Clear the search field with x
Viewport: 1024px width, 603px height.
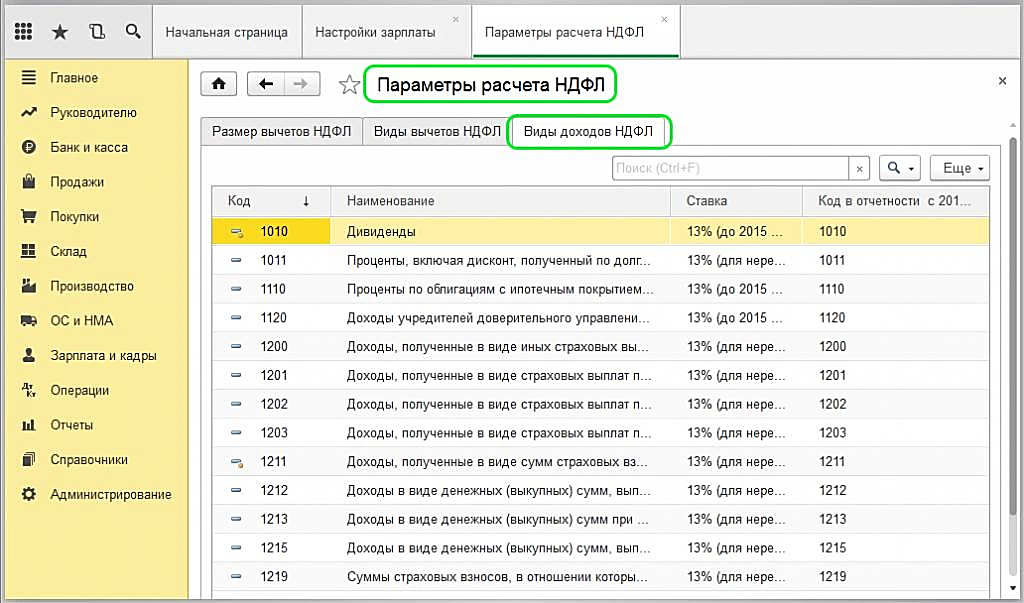[859, 169]
